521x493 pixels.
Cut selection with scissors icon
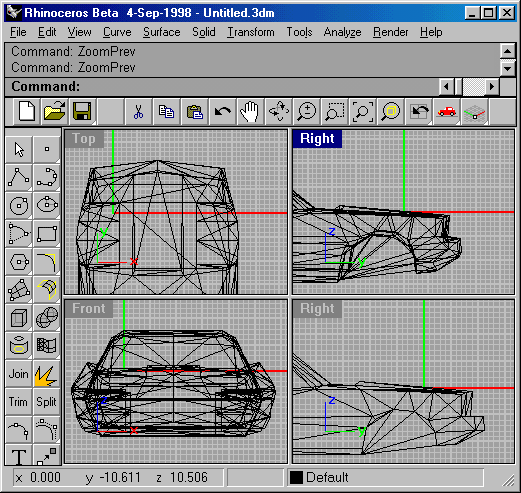pos(138,111)
